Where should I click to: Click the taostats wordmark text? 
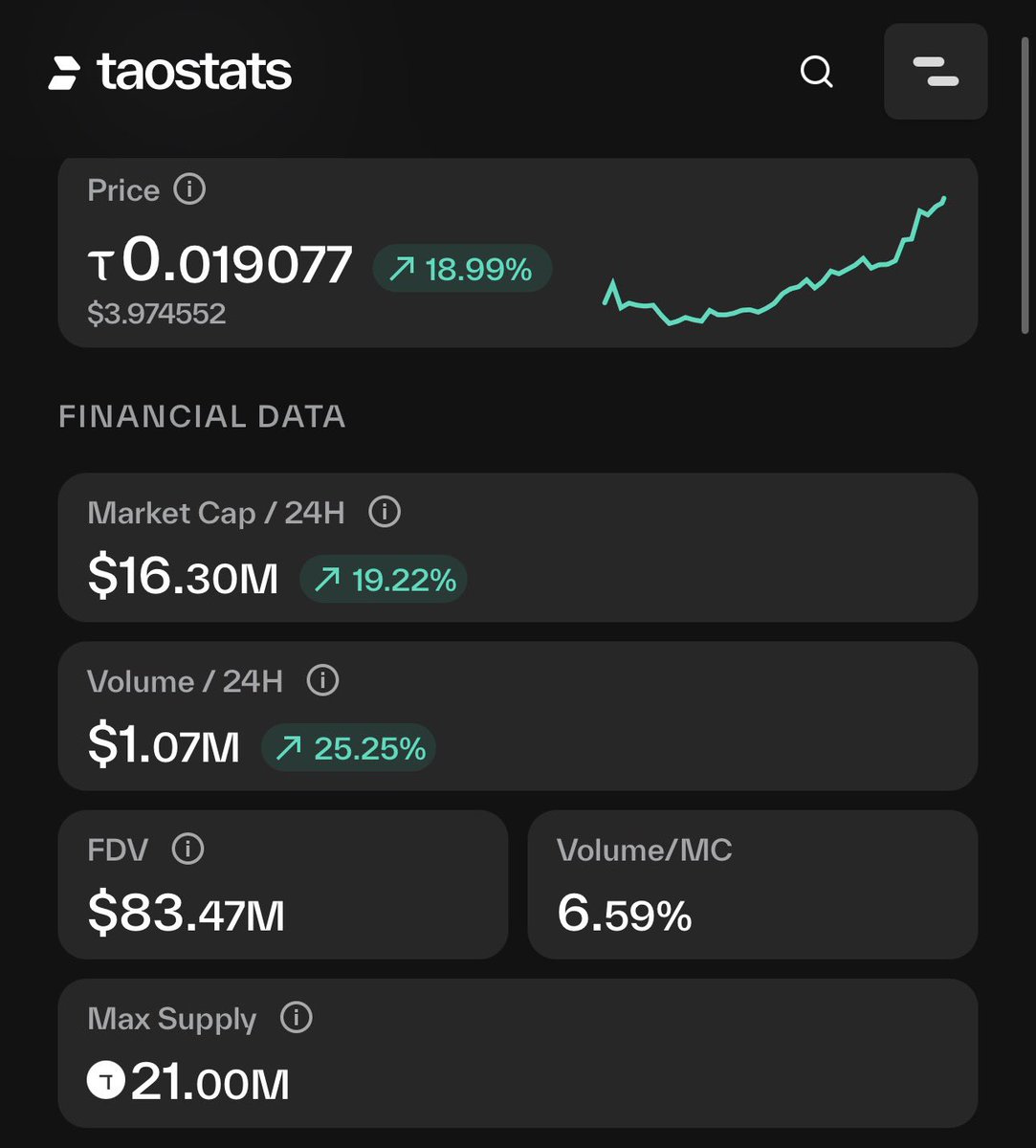pyautogui.click(x=194, y=73)
